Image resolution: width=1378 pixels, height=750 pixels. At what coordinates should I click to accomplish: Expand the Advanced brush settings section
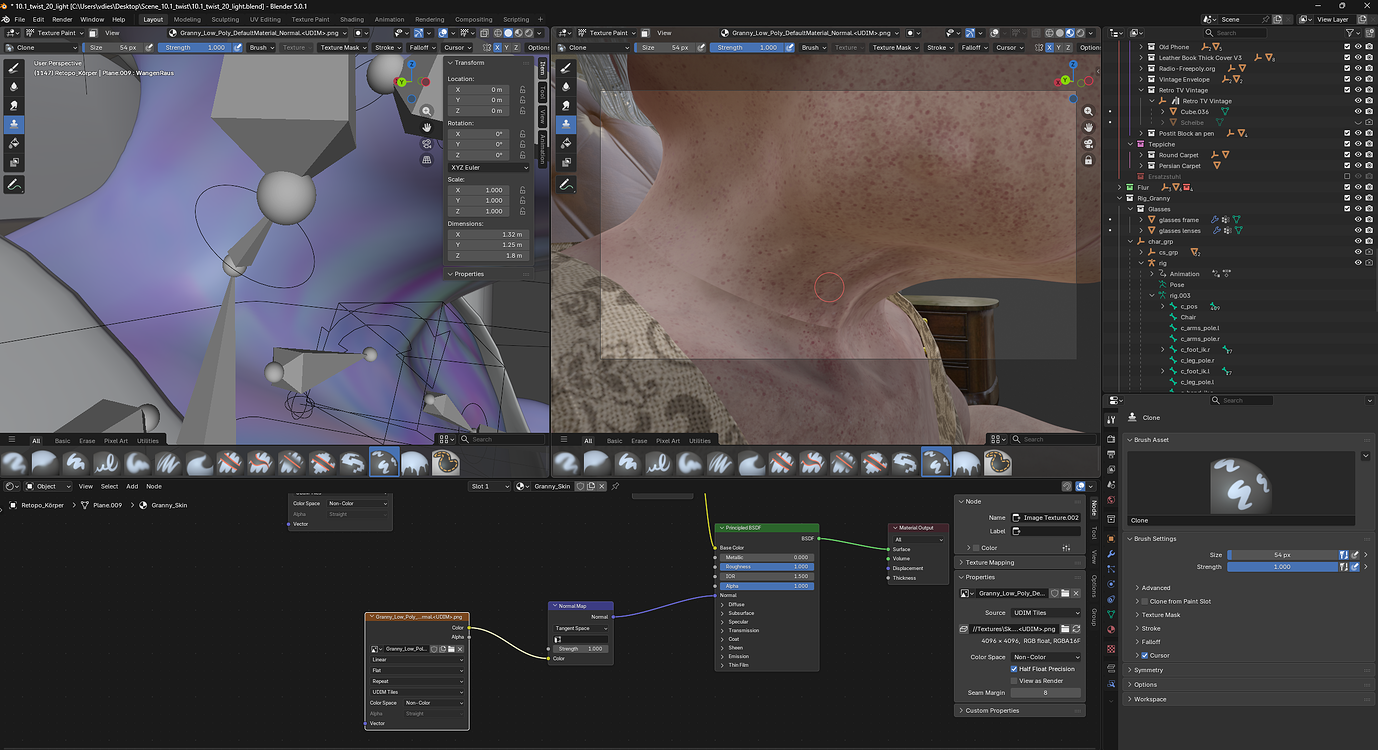coord(1154,588)
